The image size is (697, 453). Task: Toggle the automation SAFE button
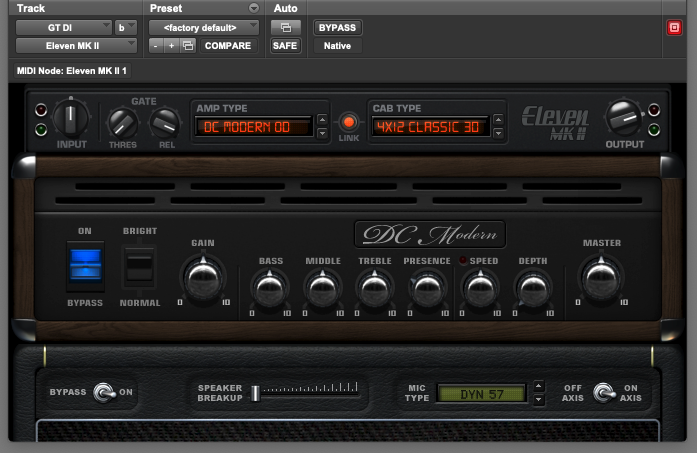[285, 46]
